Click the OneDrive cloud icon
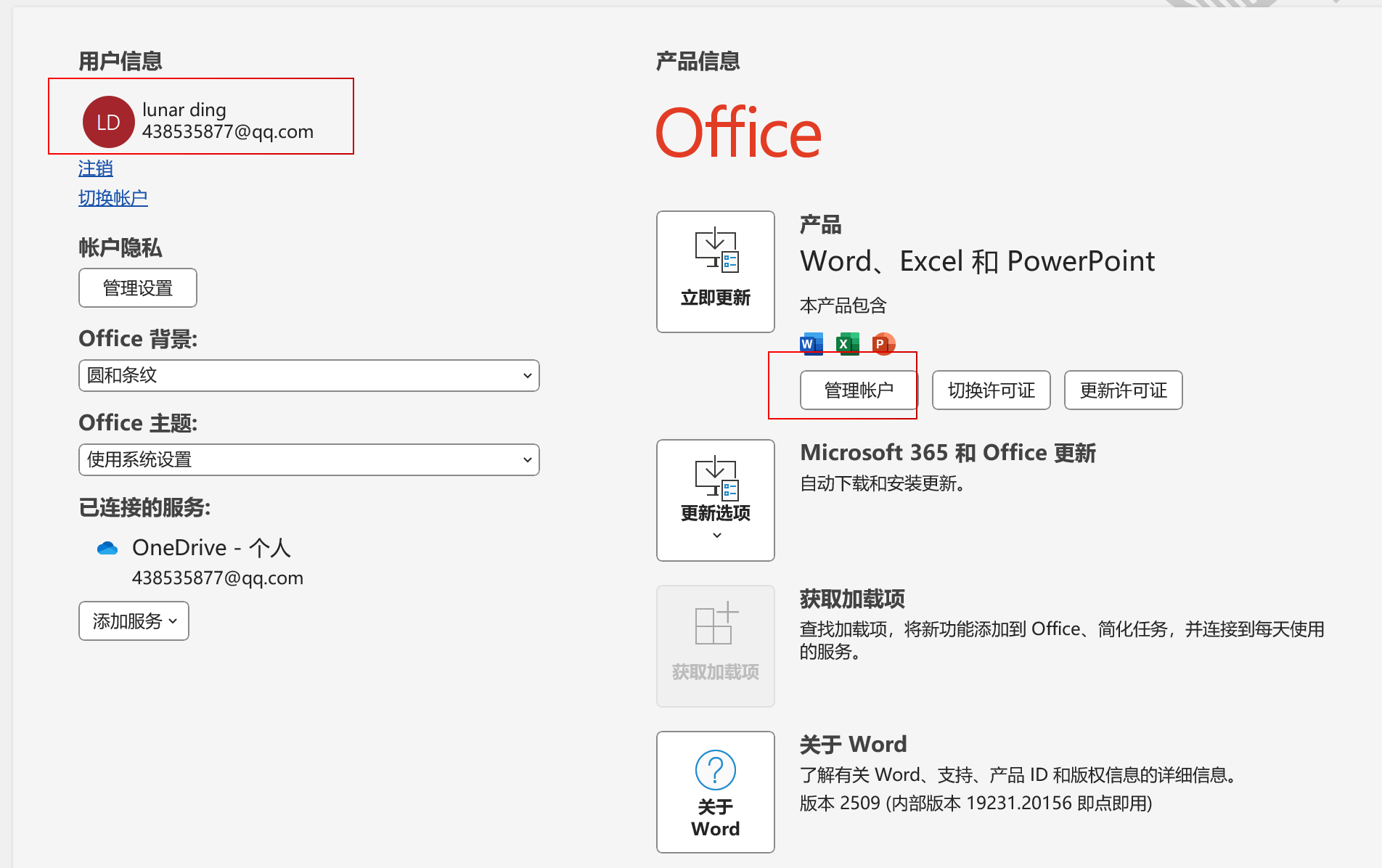 pyautogui.click(x=107, y=548)
